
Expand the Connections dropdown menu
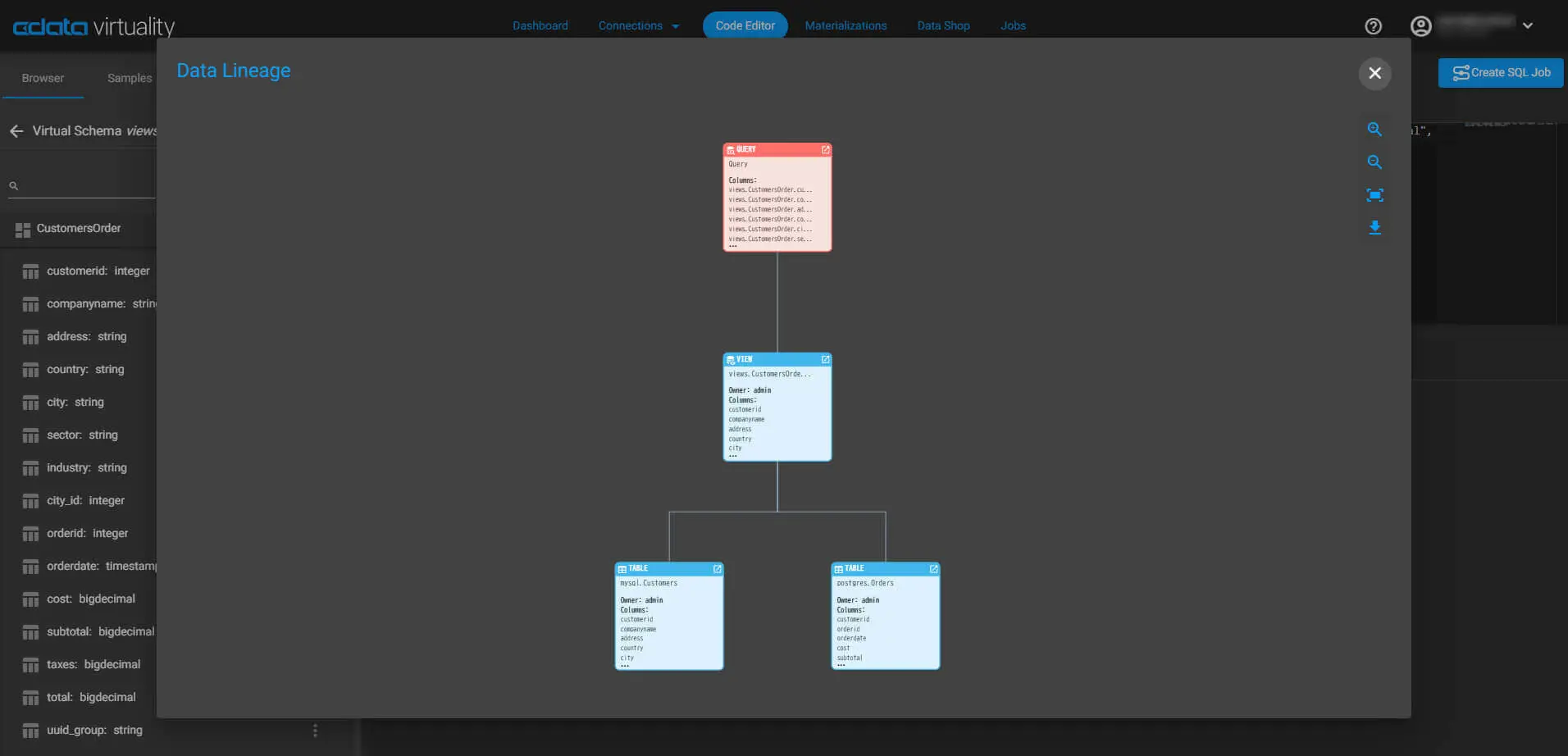pyautogui.click(x=639, y=25)
